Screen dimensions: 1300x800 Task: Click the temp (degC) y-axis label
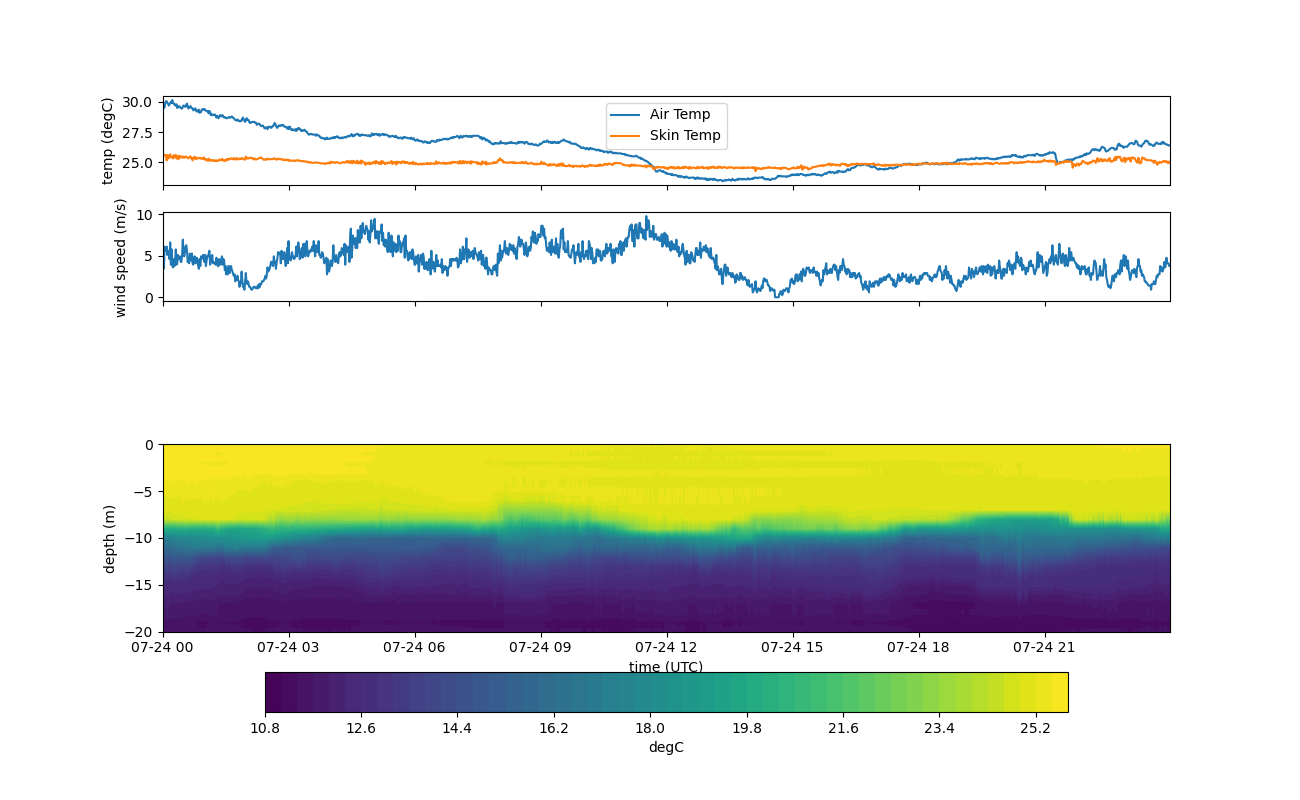click(x=108, y=141)
